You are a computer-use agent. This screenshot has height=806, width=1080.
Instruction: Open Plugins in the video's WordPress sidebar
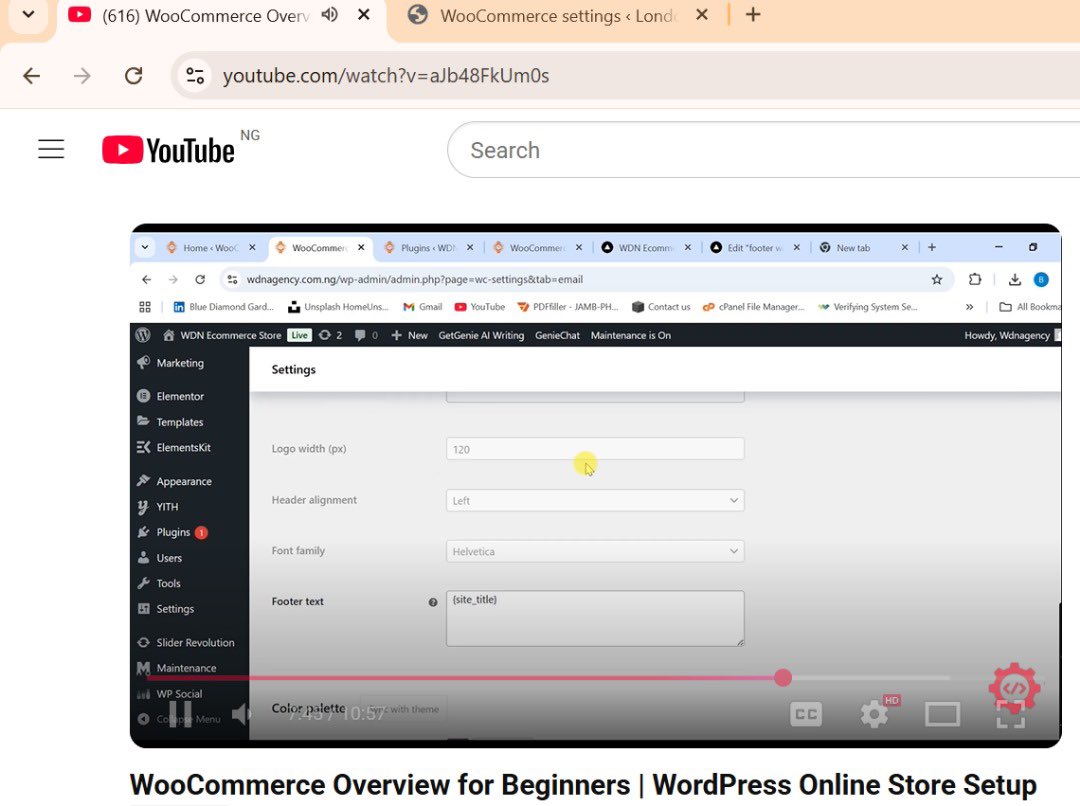(x=173, y=532)
